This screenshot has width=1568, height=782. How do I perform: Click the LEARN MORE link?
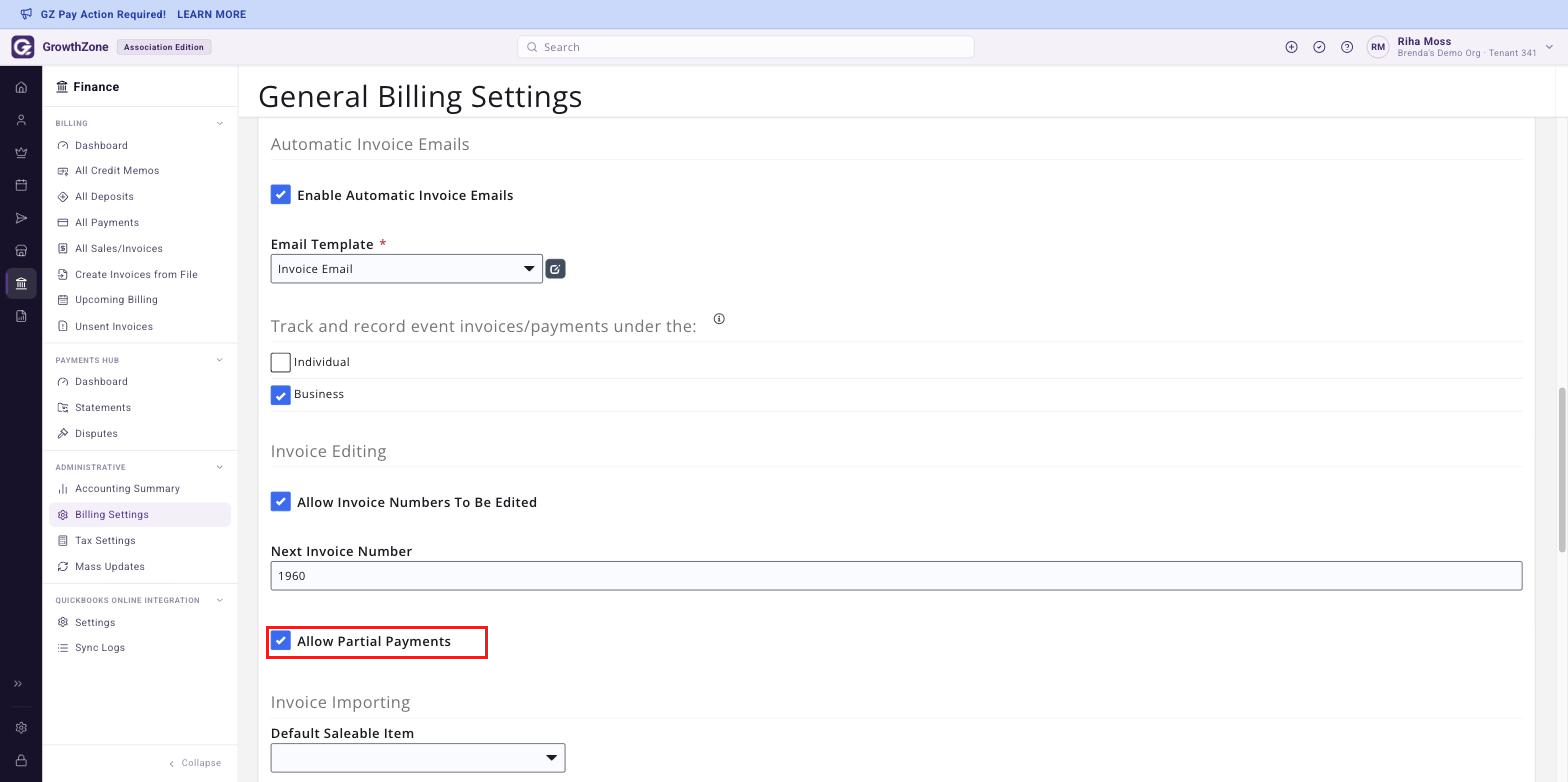pos(211,14)
